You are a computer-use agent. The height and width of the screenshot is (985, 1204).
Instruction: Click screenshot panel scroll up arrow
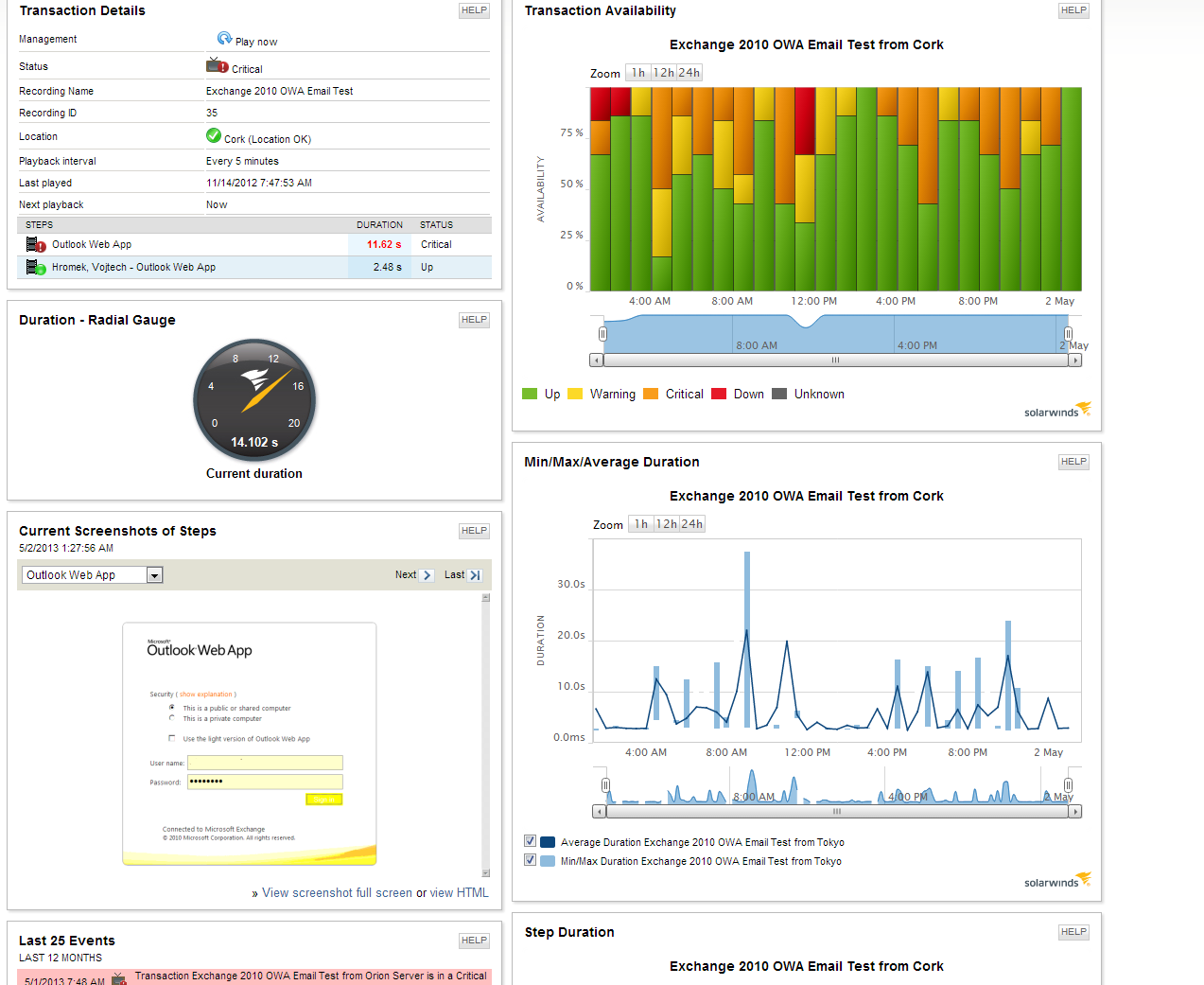486,598
